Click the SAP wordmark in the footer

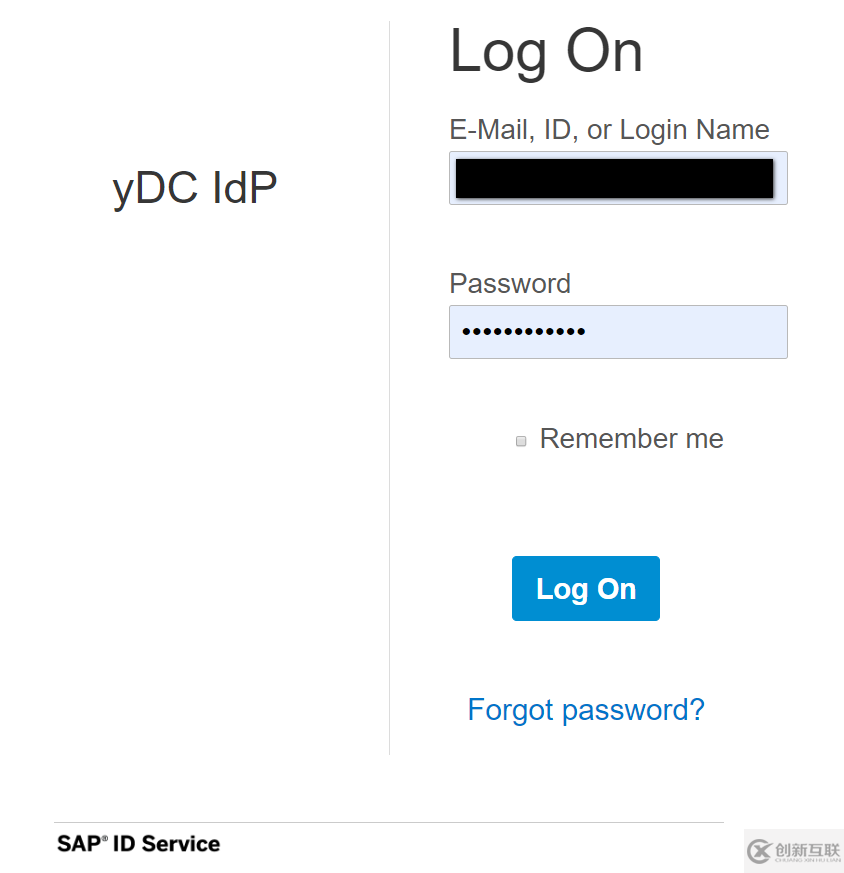78,844
